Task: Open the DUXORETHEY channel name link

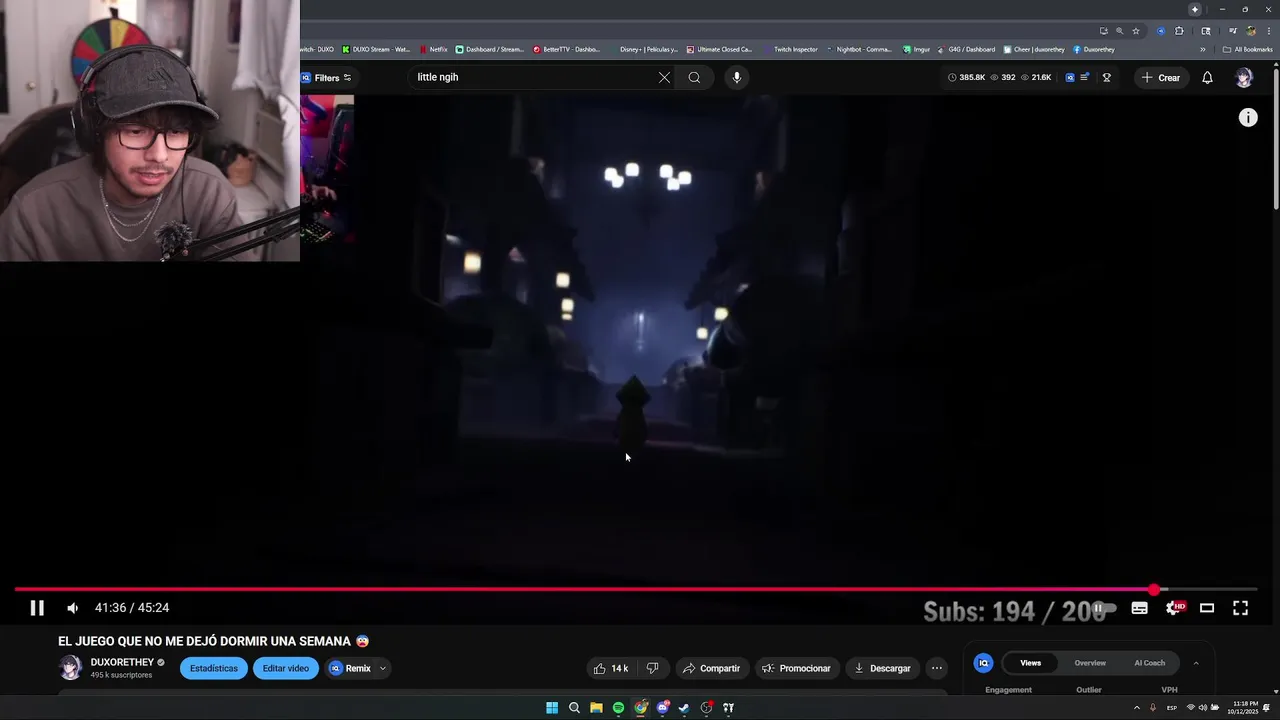Action: click(x=122, y=662)
